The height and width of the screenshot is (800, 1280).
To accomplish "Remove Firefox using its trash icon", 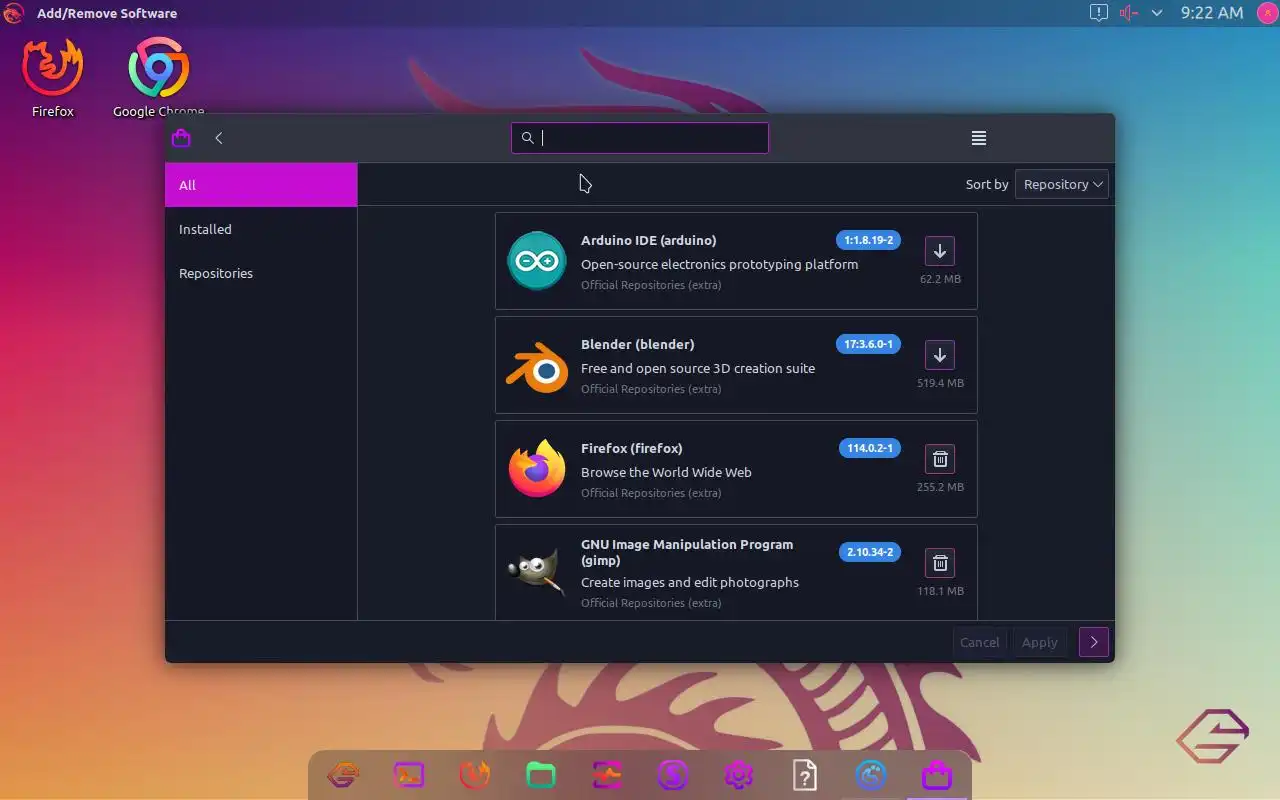I will [939, 459].
